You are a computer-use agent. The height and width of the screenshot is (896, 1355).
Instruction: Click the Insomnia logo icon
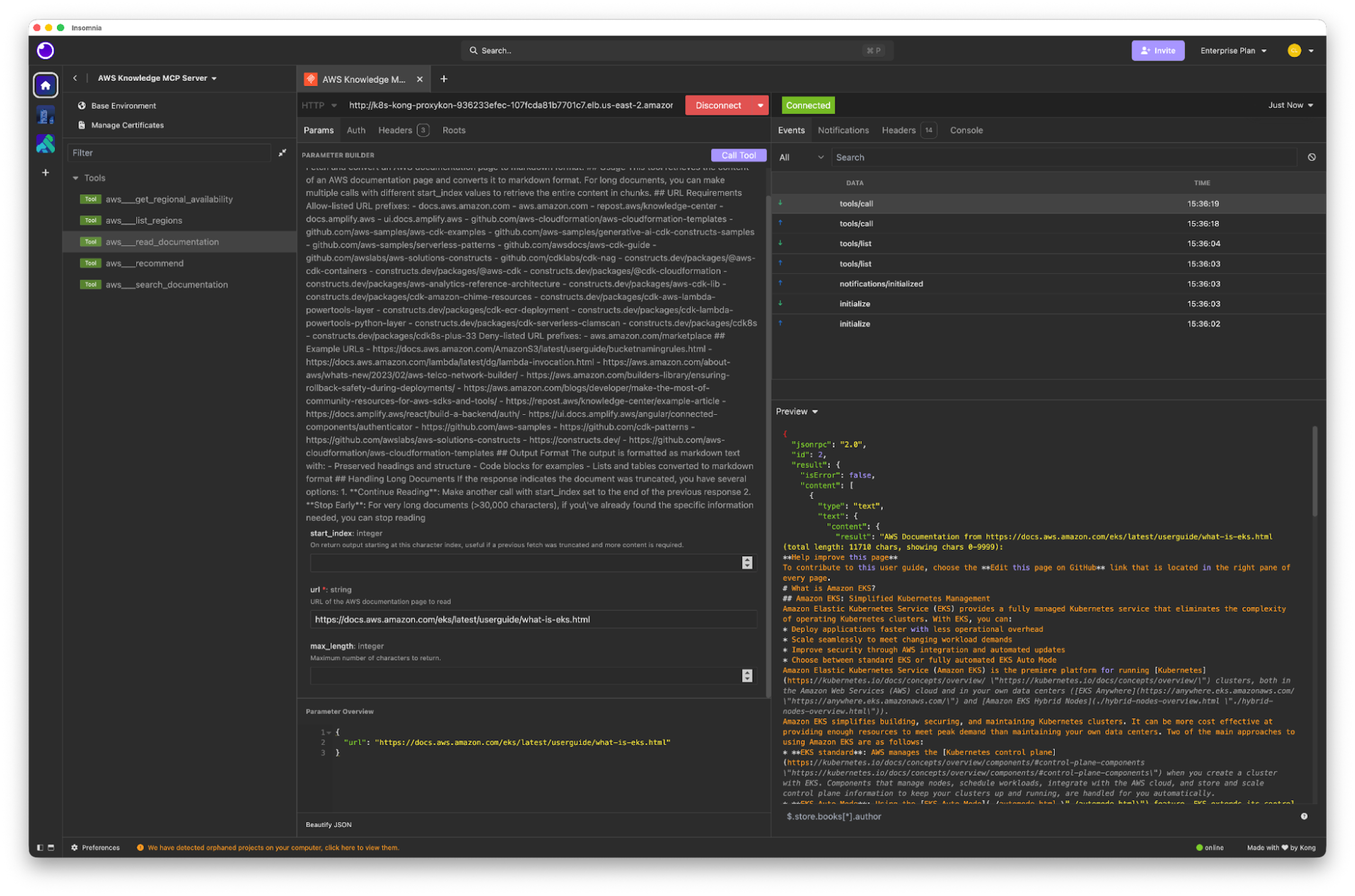(x=45, y=51)
